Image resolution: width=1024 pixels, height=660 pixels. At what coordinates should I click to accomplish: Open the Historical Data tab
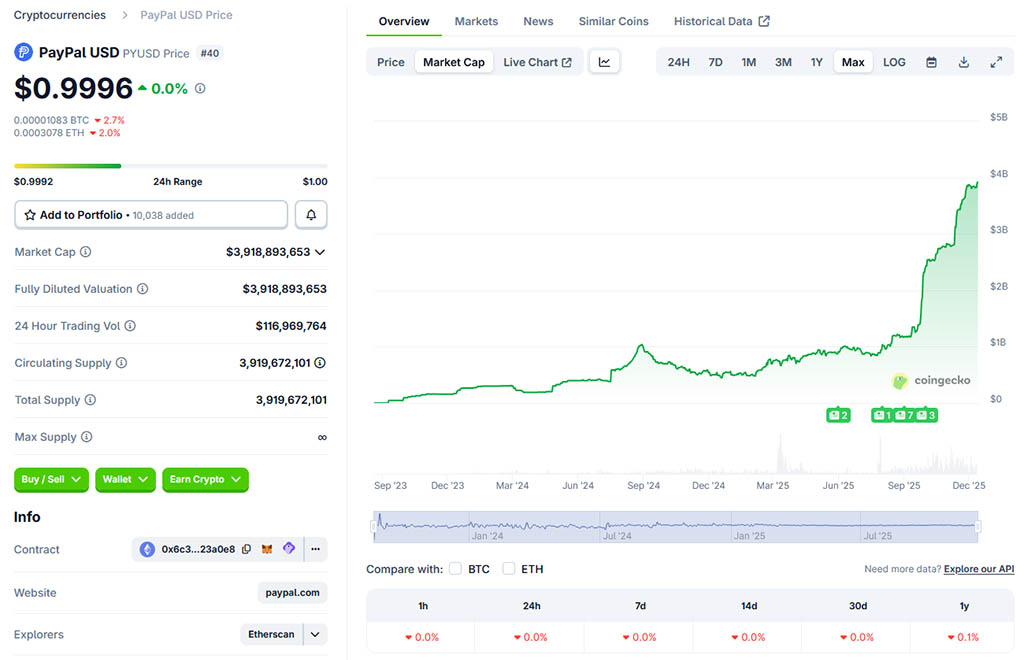point(721,21)
